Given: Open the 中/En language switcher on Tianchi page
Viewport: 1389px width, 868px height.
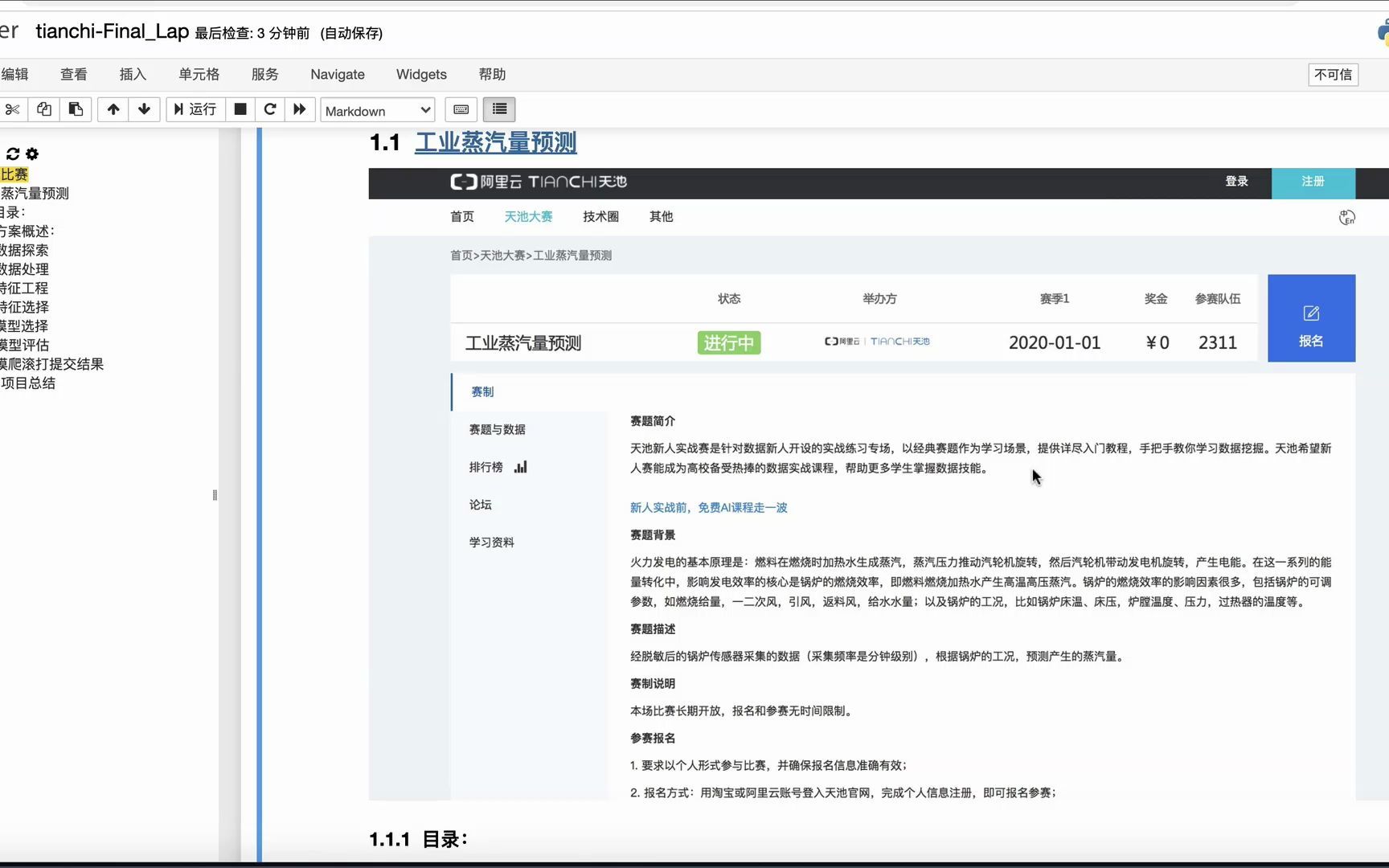Looking at the screenshot, I should pyautogui.click(x=1346, y=216).
